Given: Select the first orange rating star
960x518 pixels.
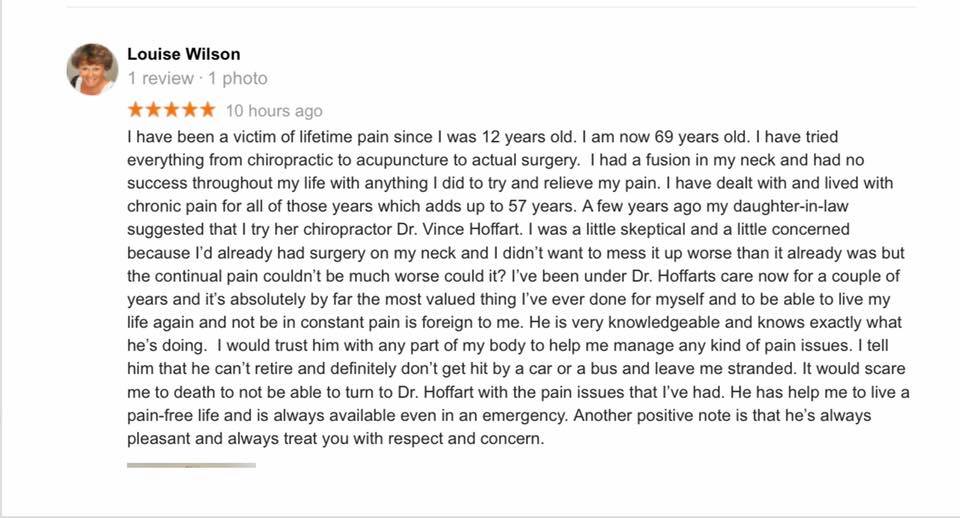Looking at the screenshot, I should (x=135, y=110).
